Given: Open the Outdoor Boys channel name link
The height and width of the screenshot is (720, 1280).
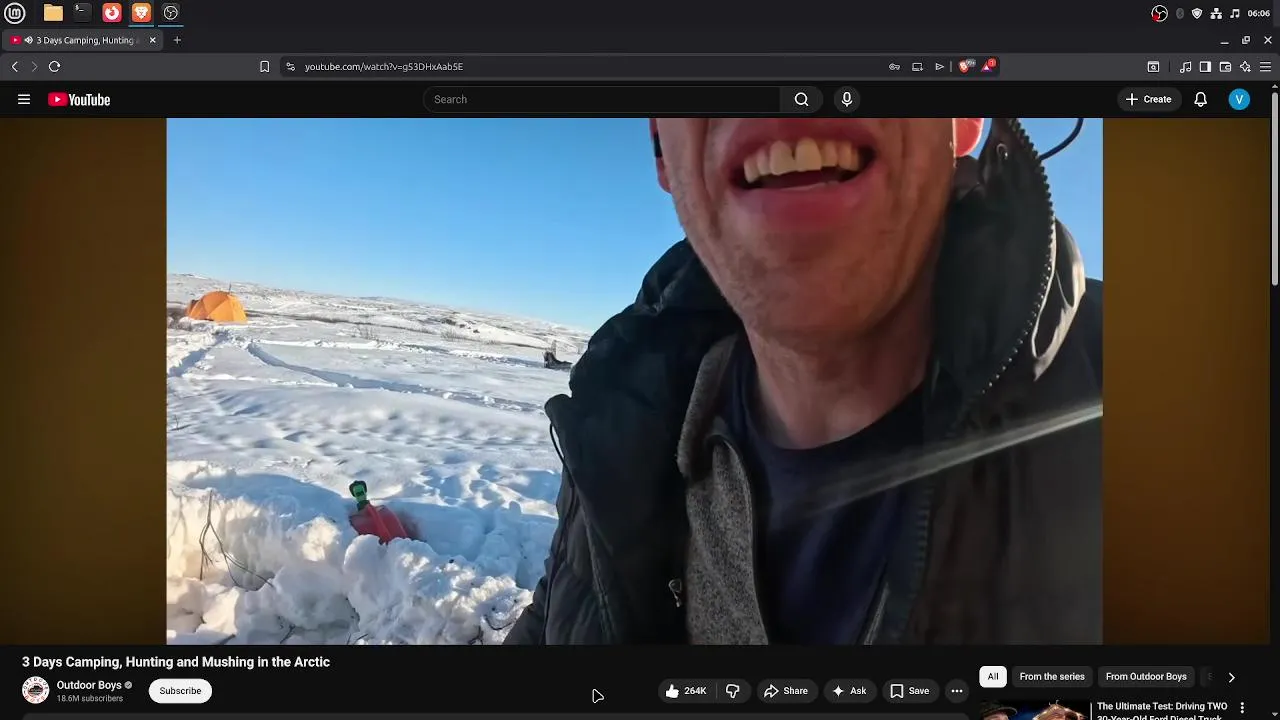Looking at the screenshot, I should [x=89, y=685].
